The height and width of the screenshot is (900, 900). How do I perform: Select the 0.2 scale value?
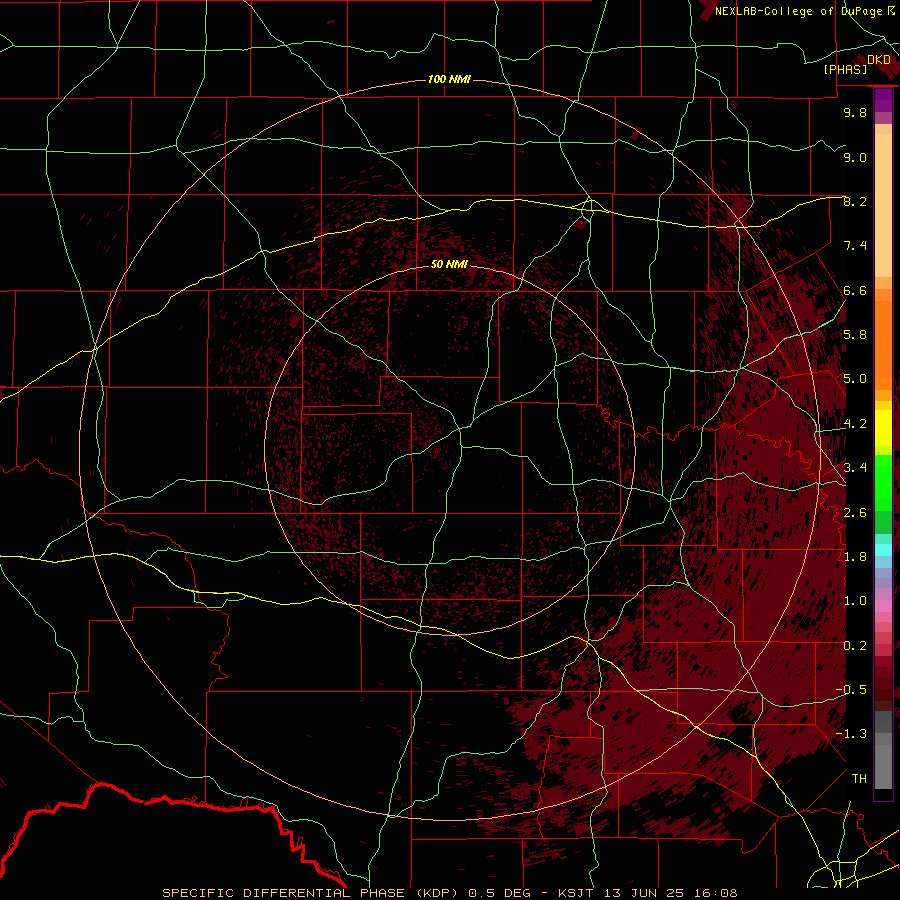pyautogui.click(x=855, y=646)
